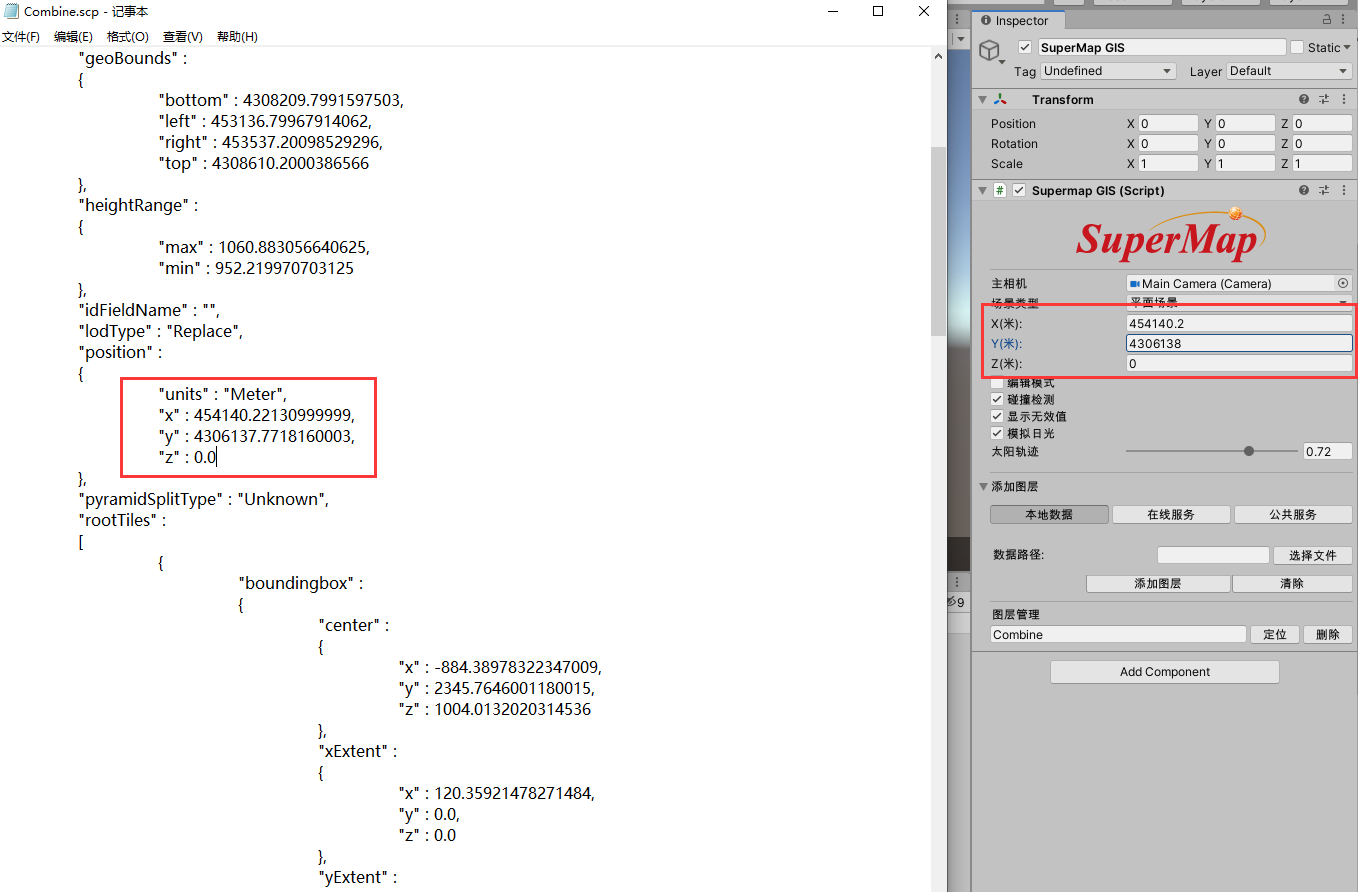The image size is (1358, 892).
Task: Open Supermap GIS (Script) help icon
Action: point(1304,190)
